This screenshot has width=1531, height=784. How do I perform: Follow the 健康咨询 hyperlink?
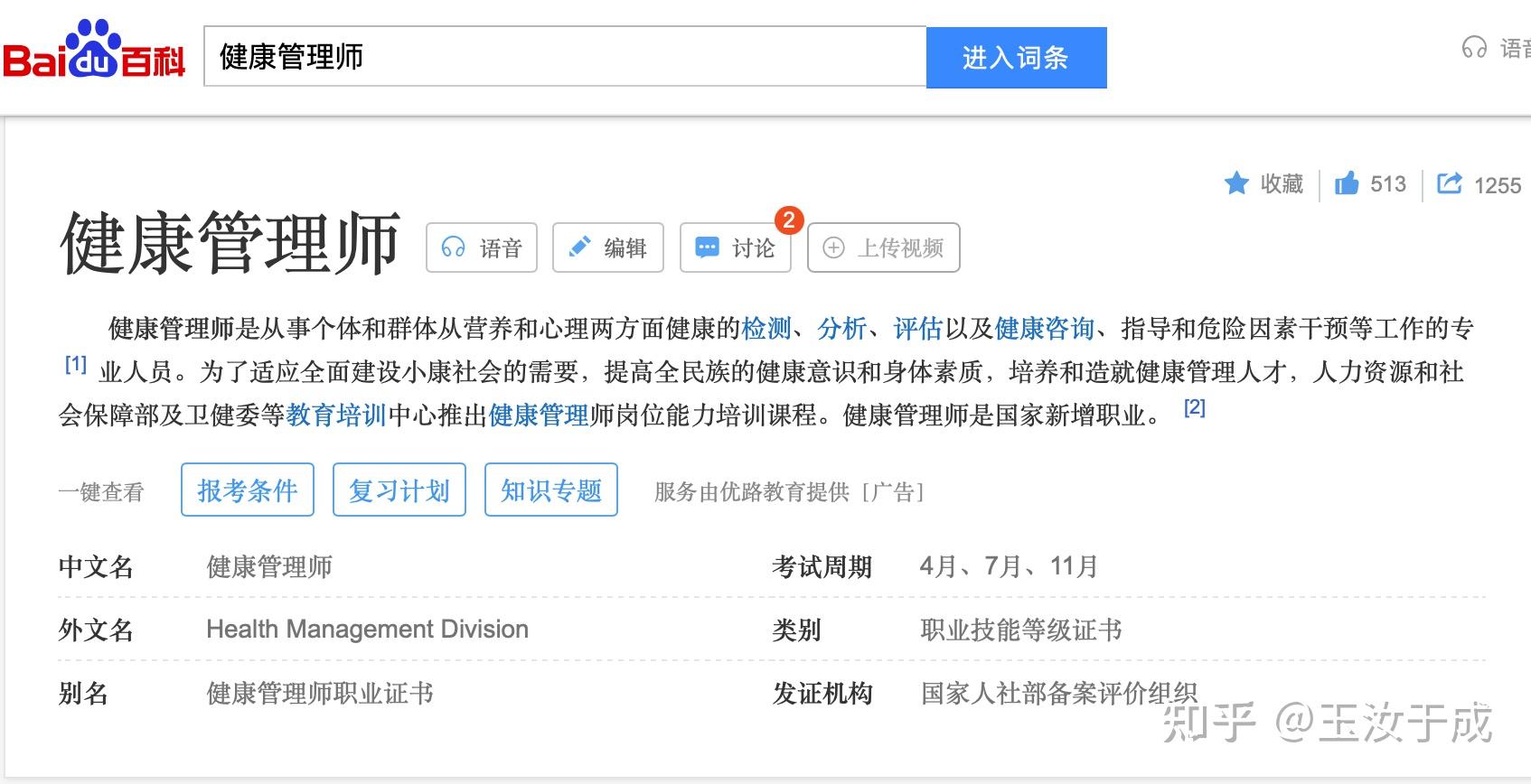tap(1045, 328)
